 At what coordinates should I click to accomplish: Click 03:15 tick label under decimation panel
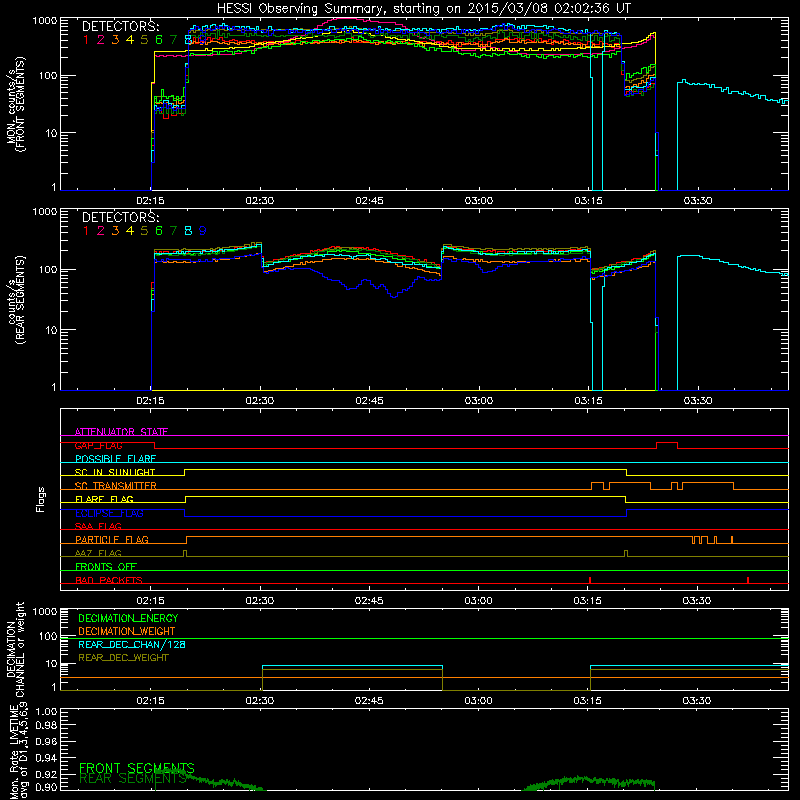pos(587,701)
